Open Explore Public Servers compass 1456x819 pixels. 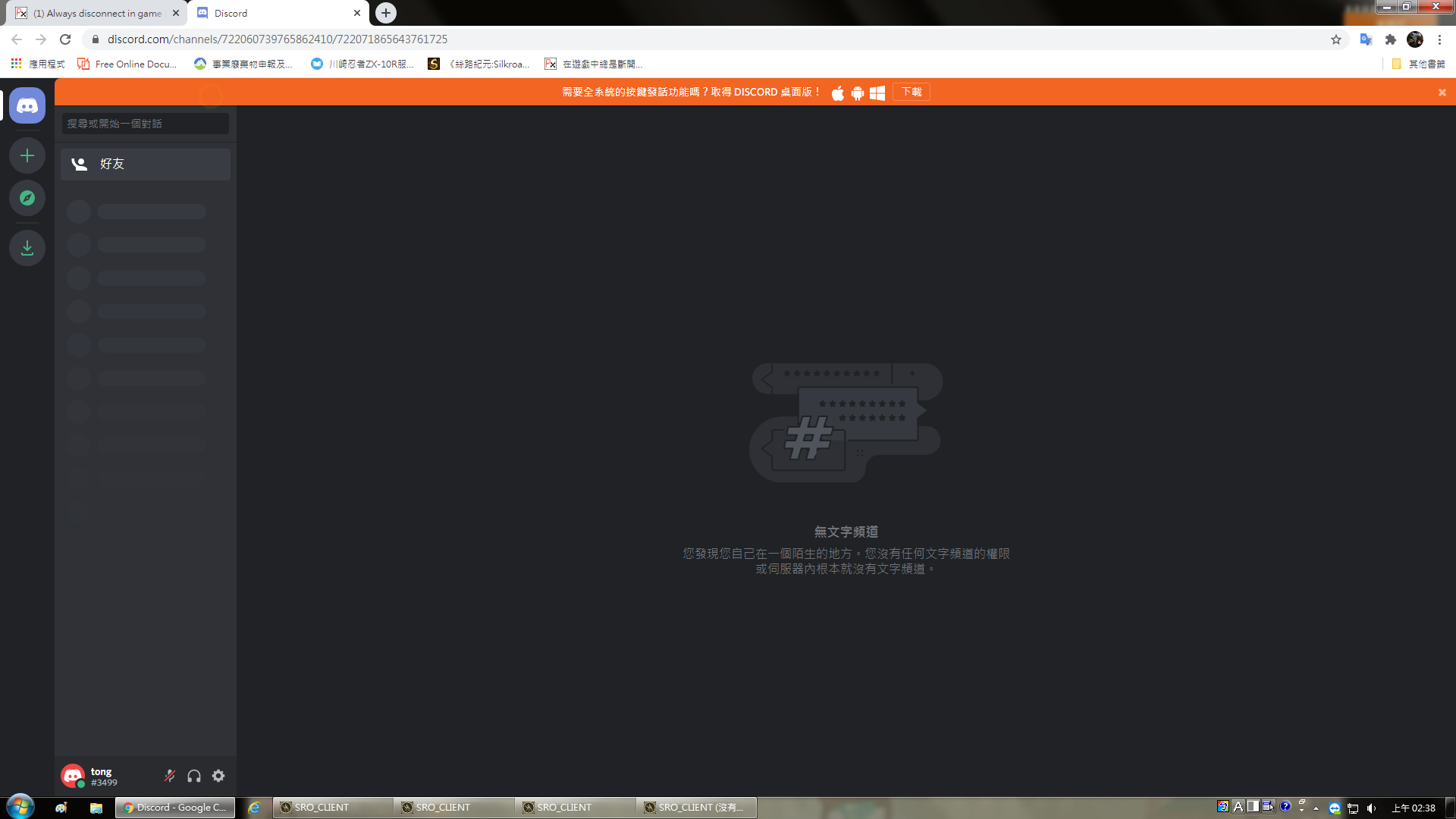(x=27, y=198)
